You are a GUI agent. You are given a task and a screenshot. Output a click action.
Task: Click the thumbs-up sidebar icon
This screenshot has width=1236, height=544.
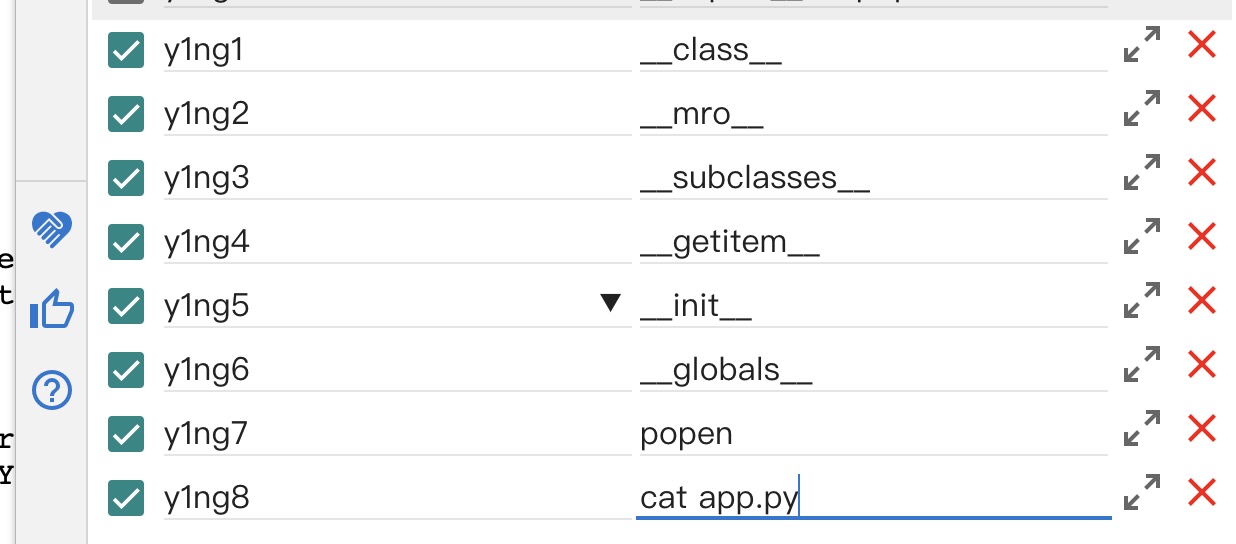point(52,309)
